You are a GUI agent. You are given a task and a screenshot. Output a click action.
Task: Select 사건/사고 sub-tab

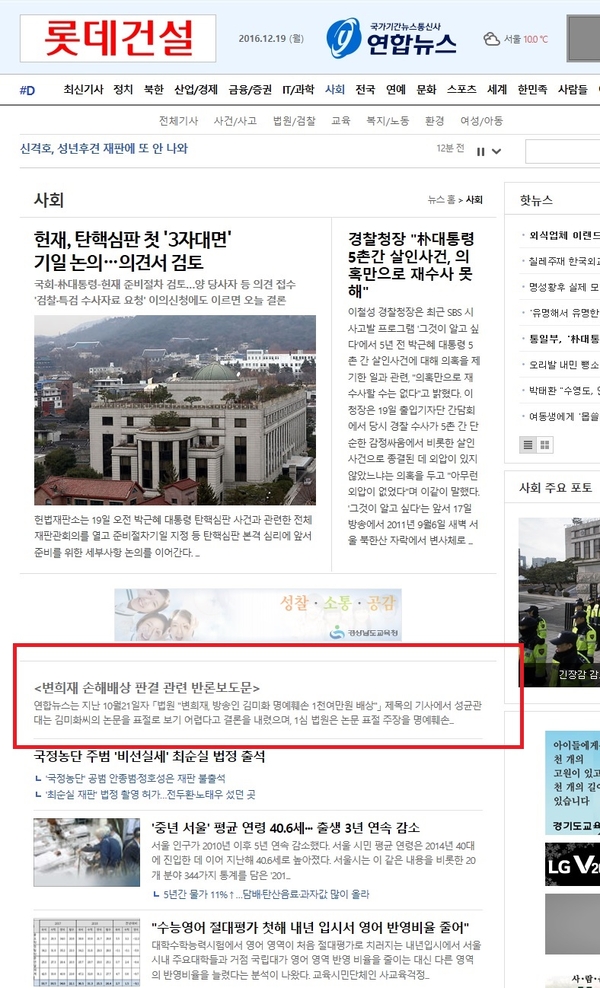[x=235, y=121]
